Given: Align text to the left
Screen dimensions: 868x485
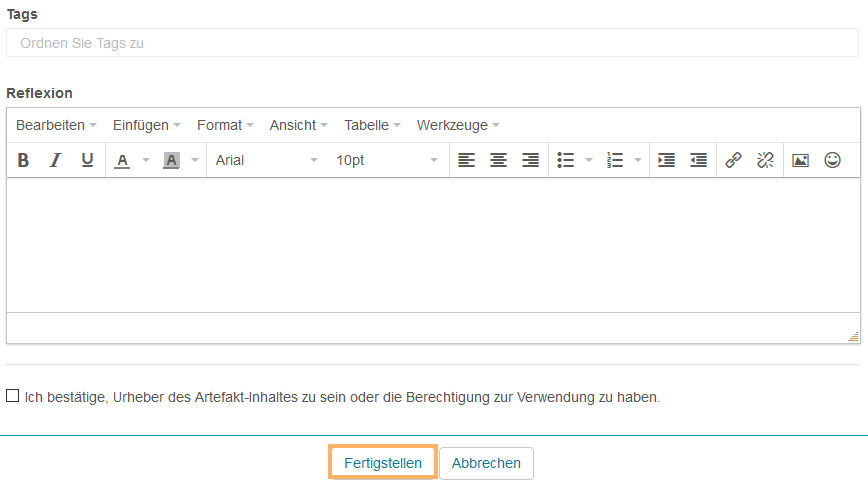Looking at the screenshot, I should [x=466, y=160].
